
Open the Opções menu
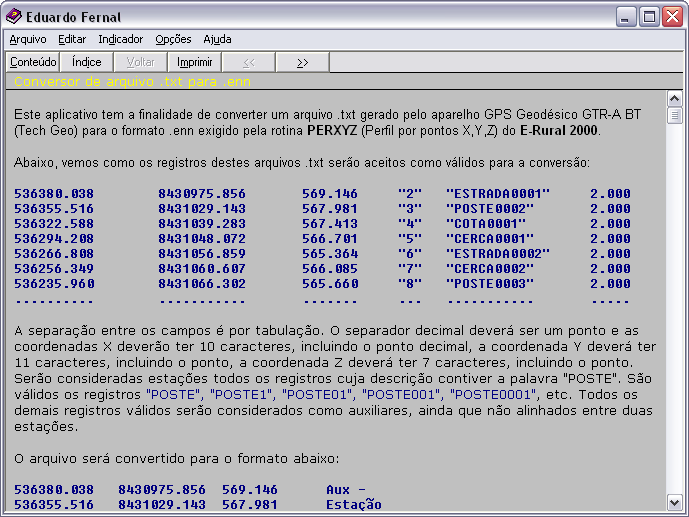(173, 40)
